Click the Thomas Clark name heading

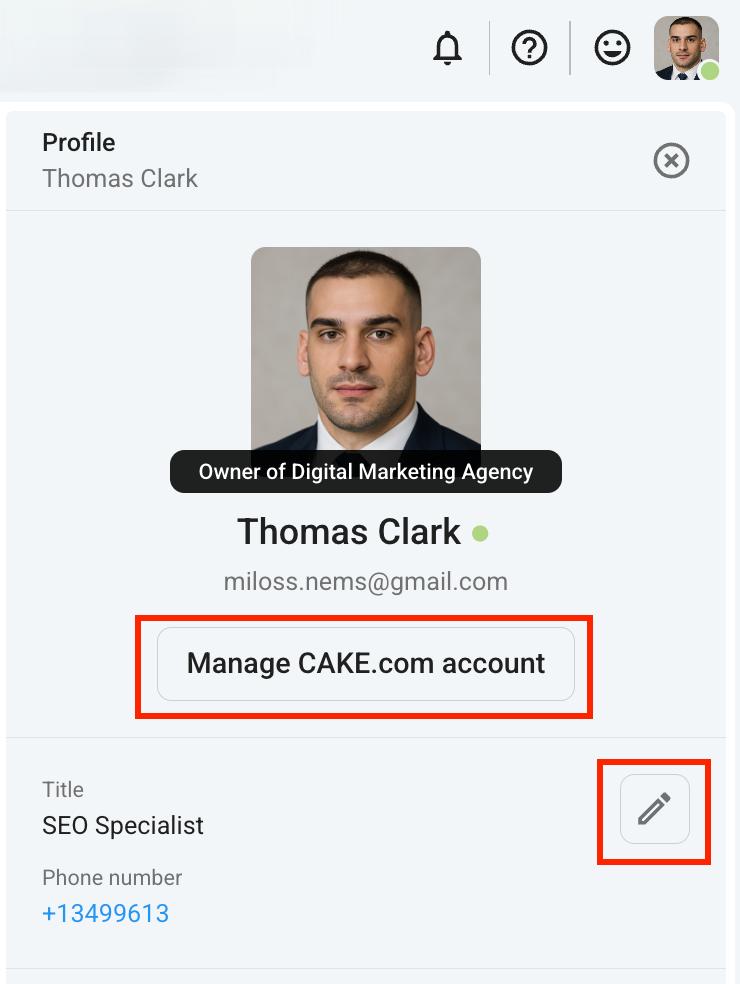[x=348, y=531]
